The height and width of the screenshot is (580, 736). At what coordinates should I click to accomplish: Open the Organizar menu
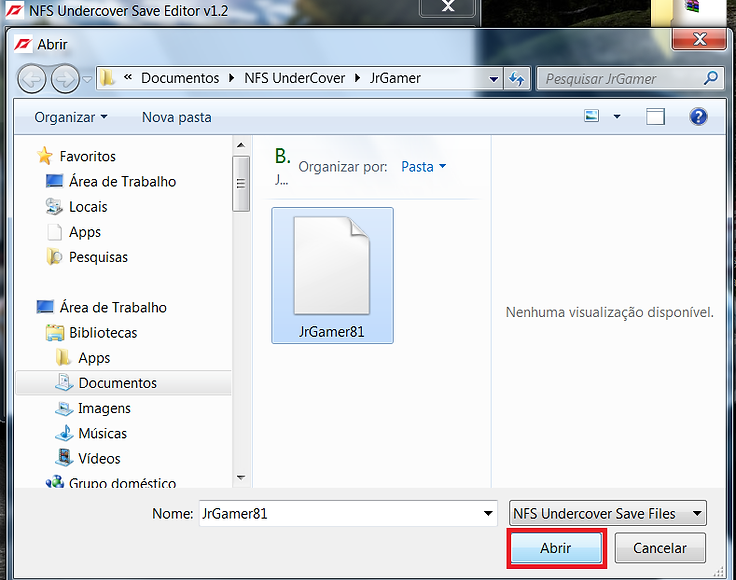coord(71,117)
